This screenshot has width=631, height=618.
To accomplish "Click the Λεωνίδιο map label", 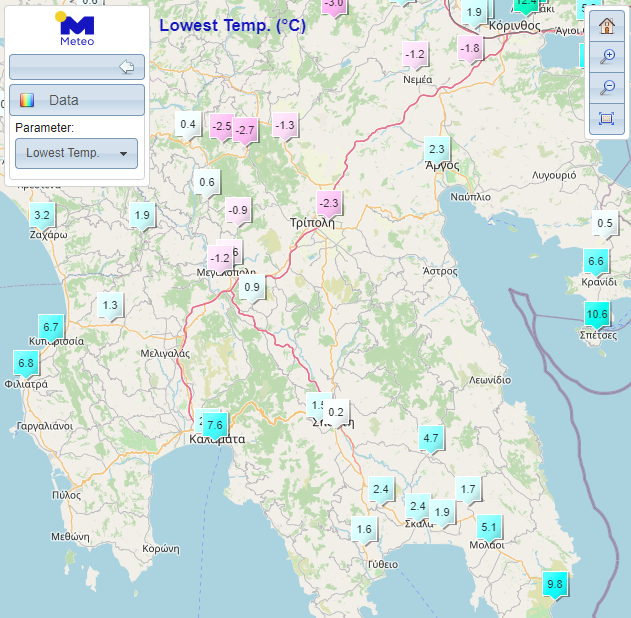I will tap(490, 380).
